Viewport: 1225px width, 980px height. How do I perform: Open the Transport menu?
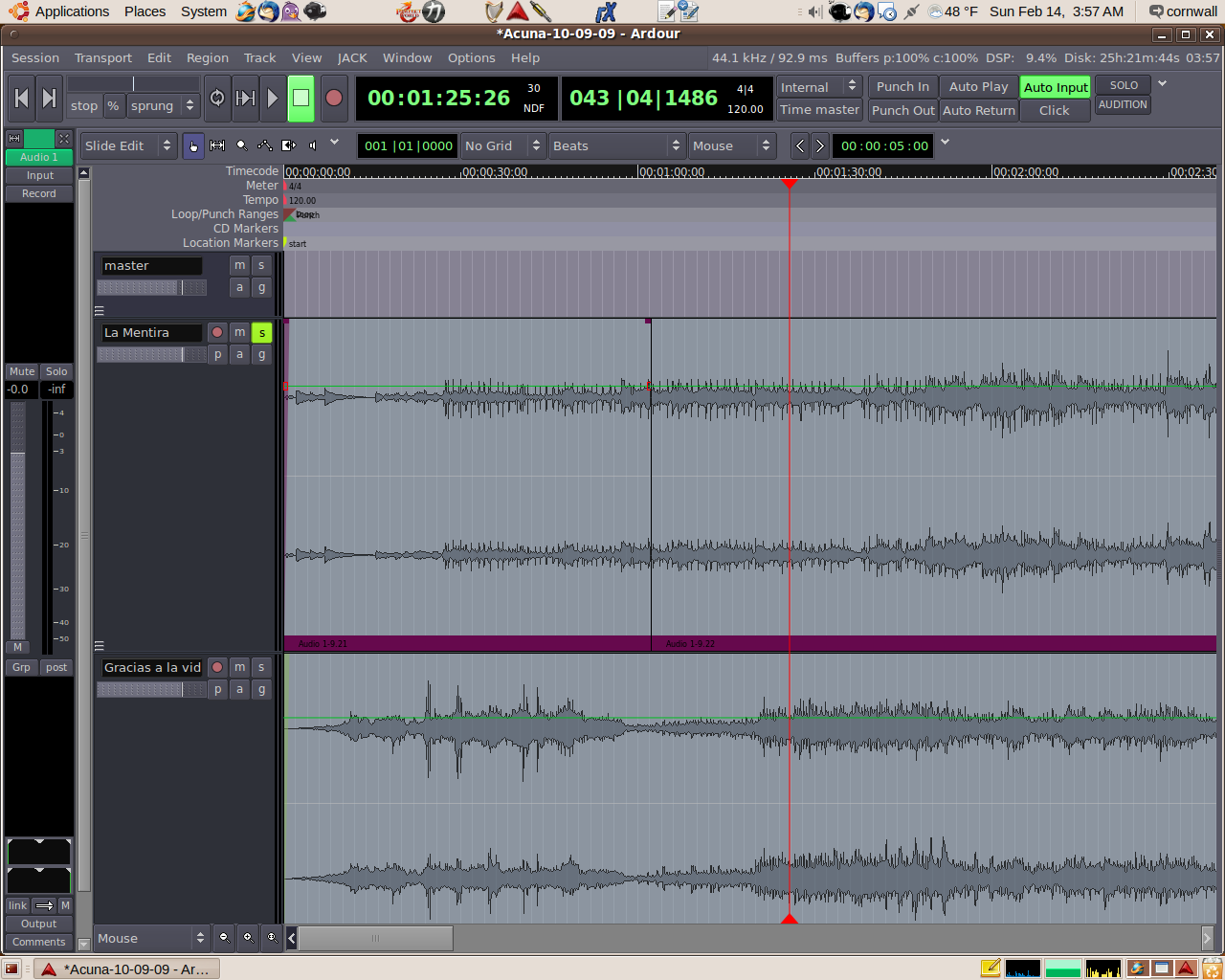[103, 57]
